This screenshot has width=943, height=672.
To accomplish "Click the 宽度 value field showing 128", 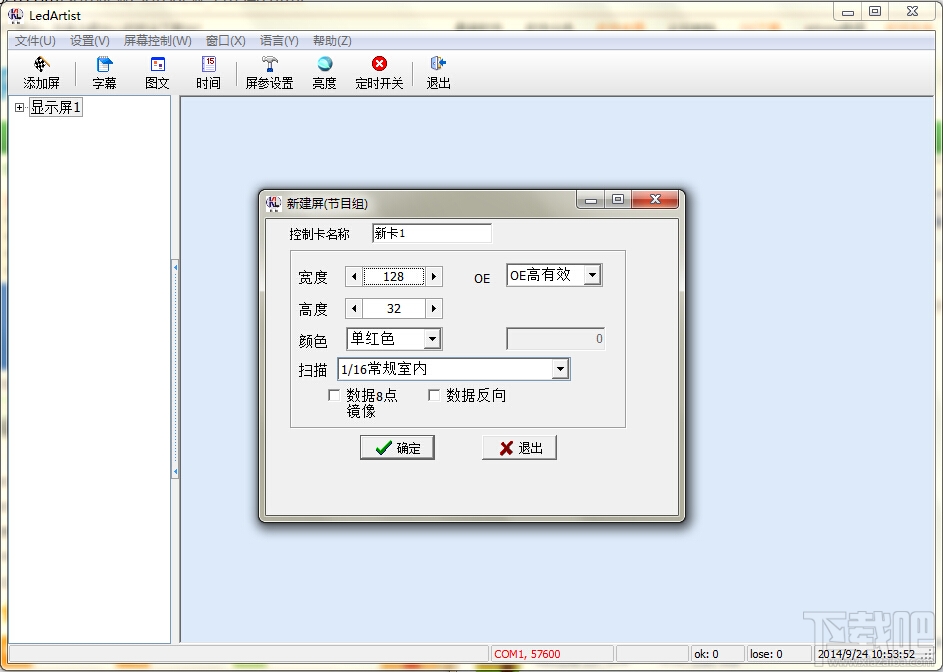I will (x=394, y=276).
